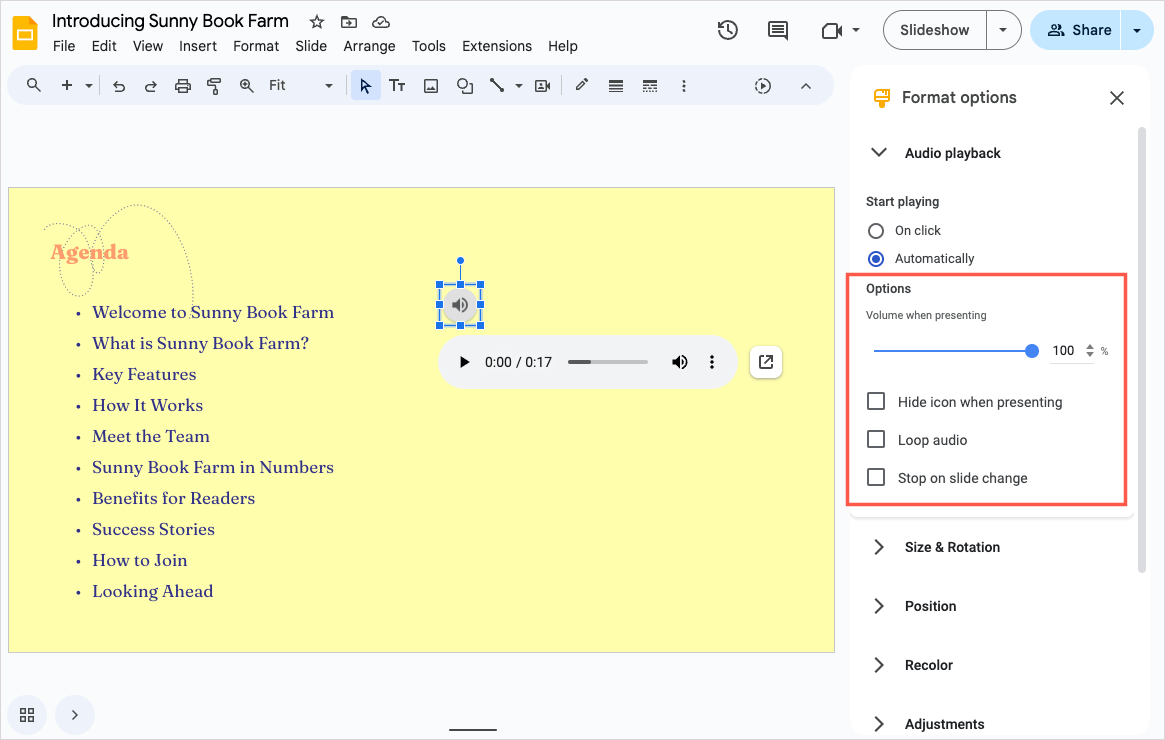The width and height of the screenshot is (1165, 740).
Task: Click the insert video toolbar icon
Action: point(543,86)
